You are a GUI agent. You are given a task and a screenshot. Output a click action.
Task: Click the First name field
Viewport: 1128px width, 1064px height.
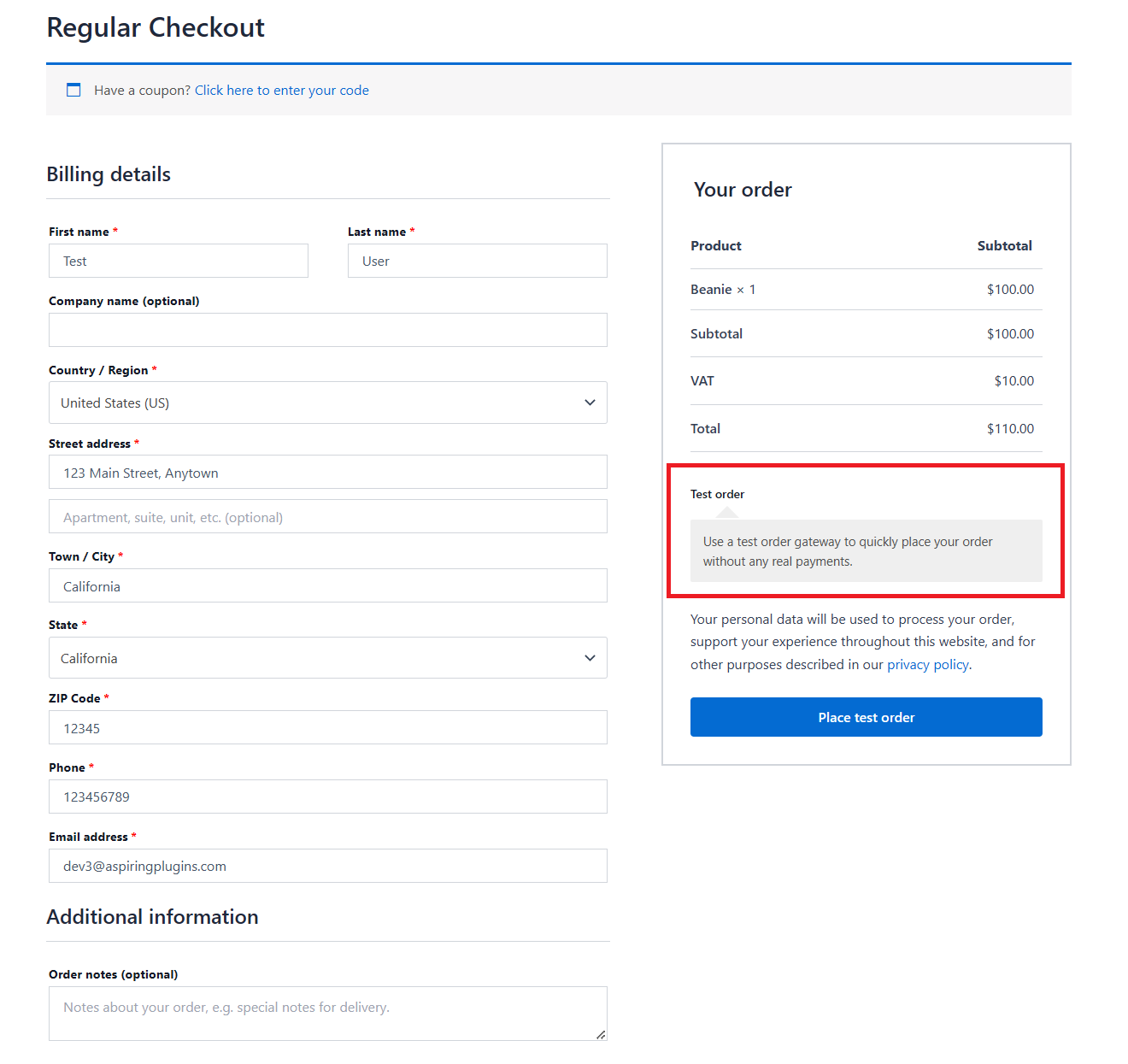(179, 261)
